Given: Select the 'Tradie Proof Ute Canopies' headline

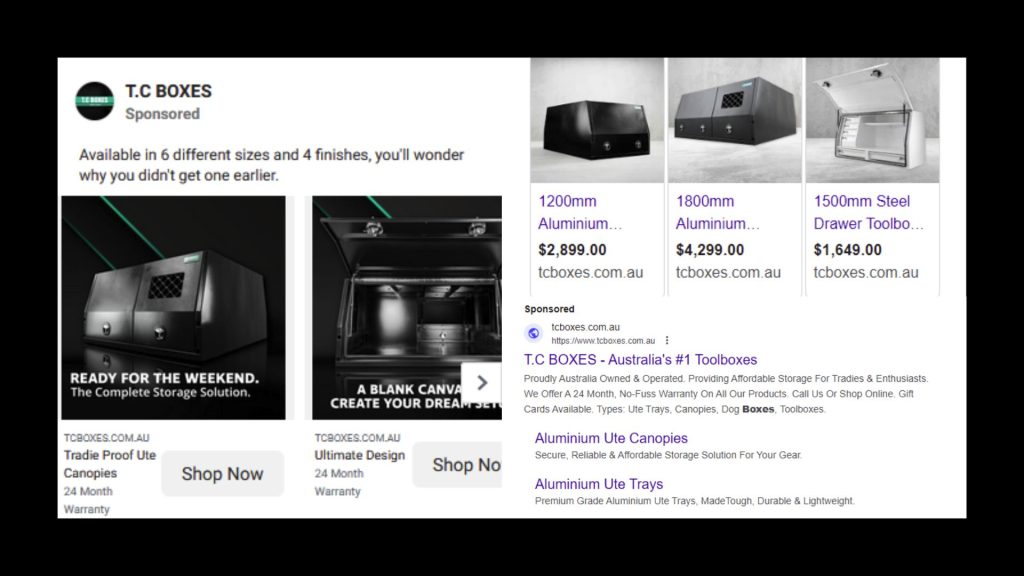Looking at the screenshot, I should 110,464.
